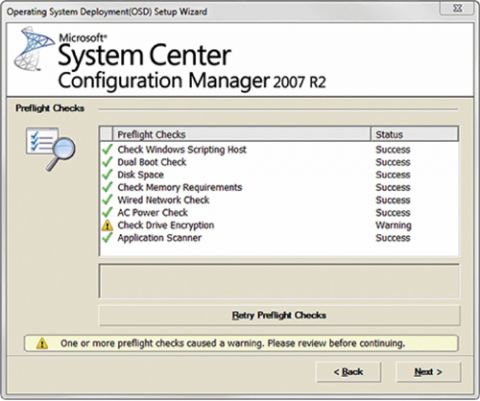The height and width of the screenshot is (401, 480).
Task: Click the Success status for Disk Space
Action: (x=393, y=175)
